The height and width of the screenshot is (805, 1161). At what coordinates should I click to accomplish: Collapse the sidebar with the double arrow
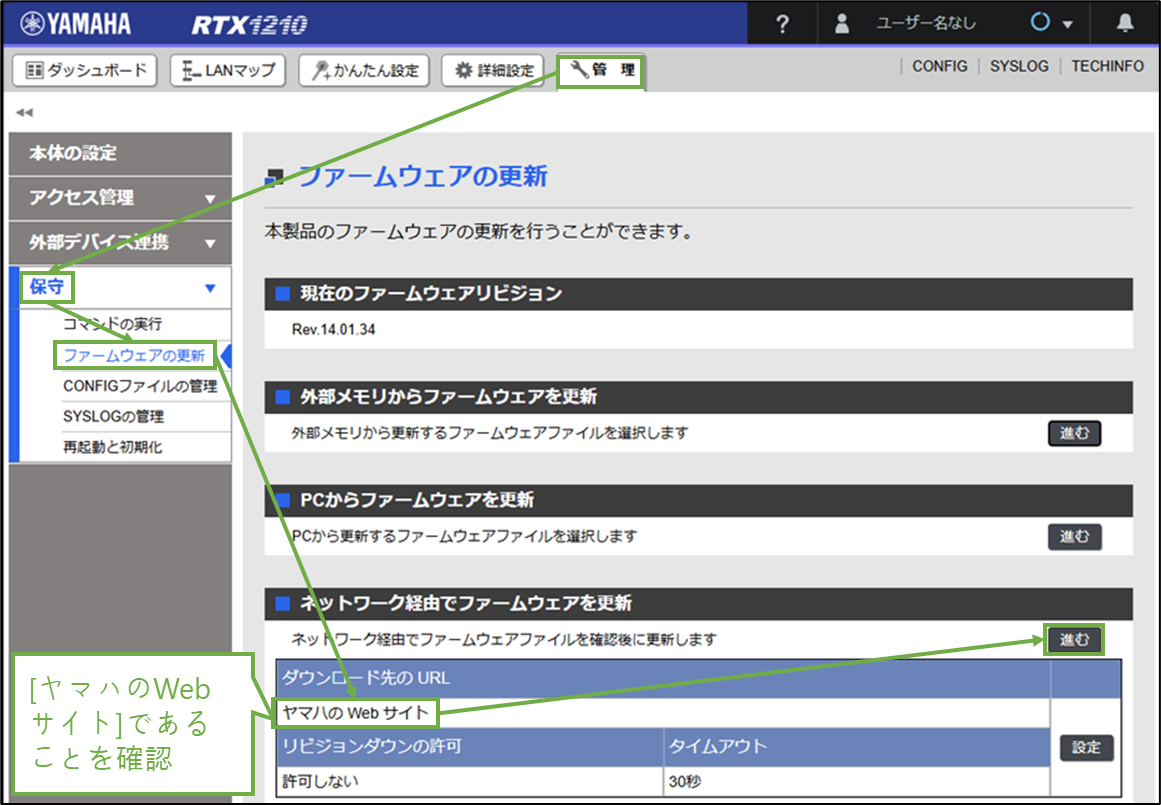[x=23, y=113]
